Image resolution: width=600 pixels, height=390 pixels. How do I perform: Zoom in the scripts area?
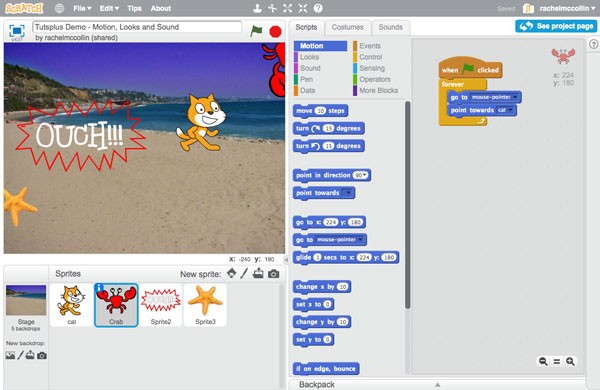click(570, 361)
